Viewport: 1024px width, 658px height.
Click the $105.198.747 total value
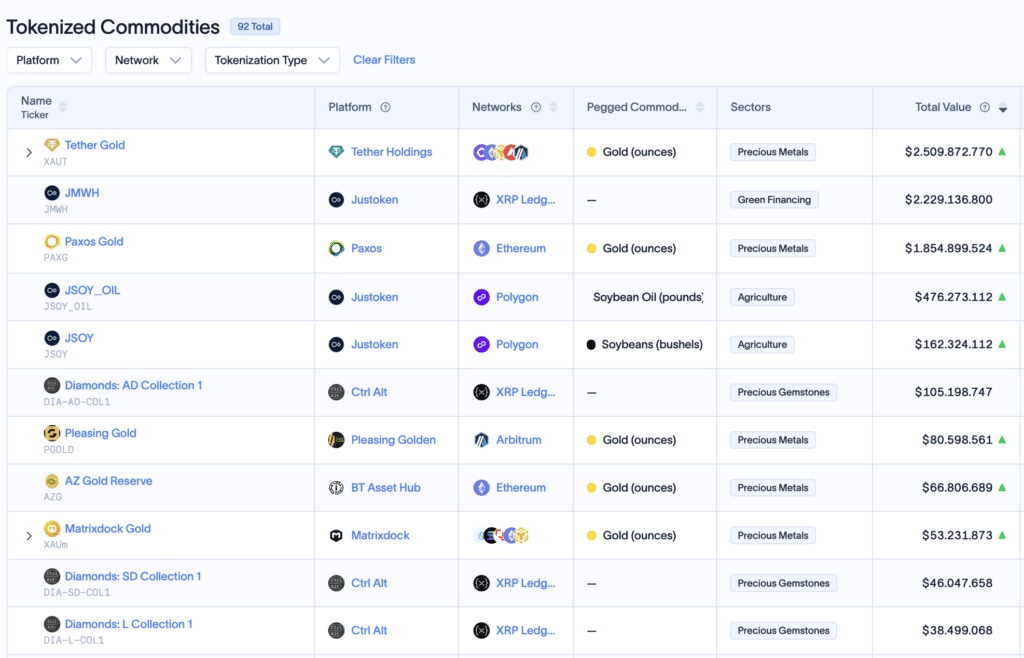pos(953,392)
